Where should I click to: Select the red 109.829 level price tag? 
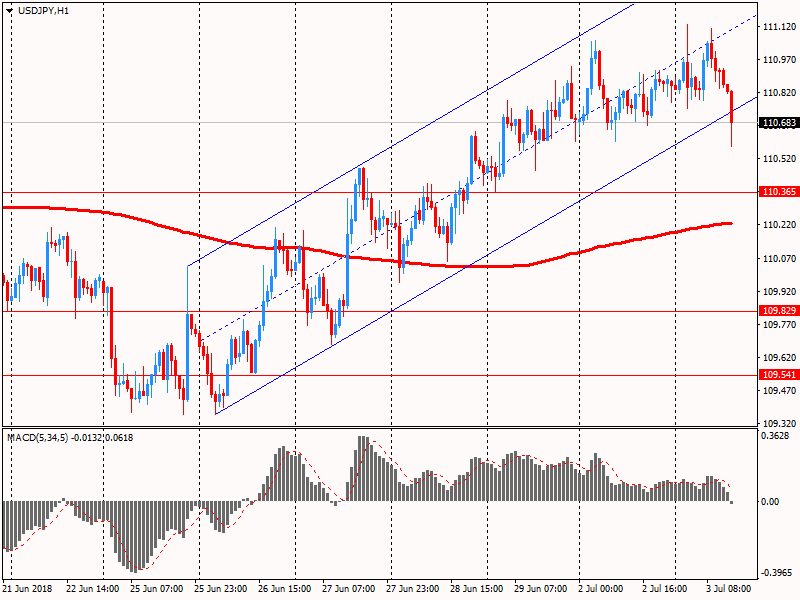coord(778,311)
